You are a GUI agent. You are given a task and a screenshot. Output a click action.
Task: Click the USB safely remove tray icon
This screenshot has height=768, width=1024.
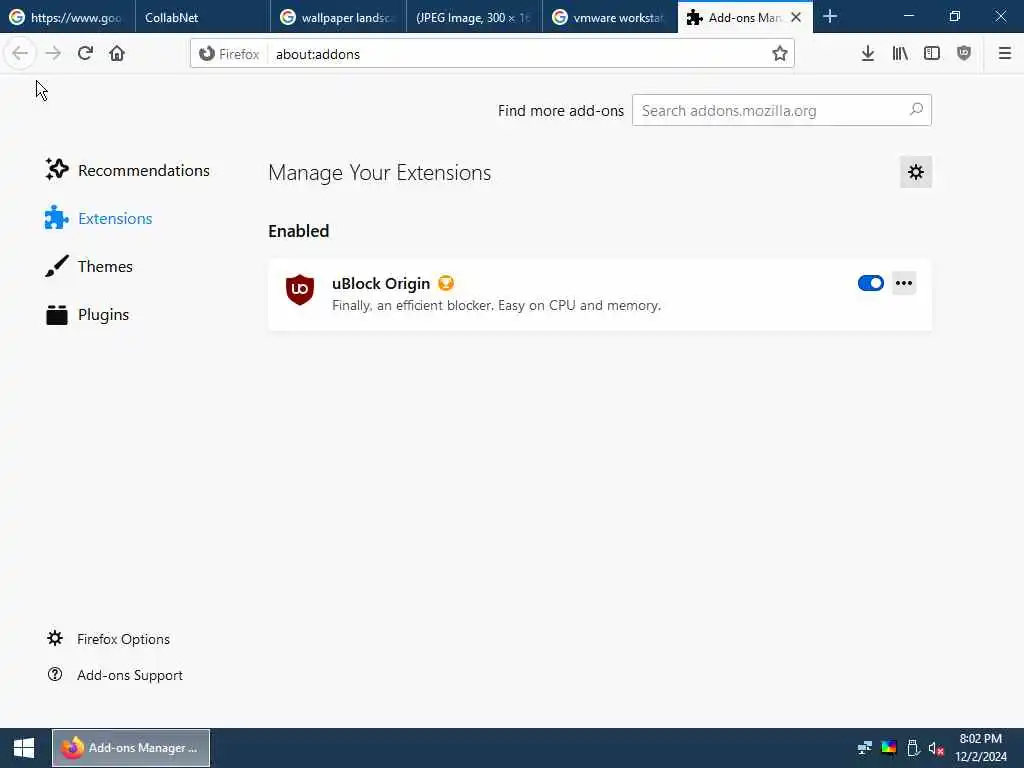point(913,748)
